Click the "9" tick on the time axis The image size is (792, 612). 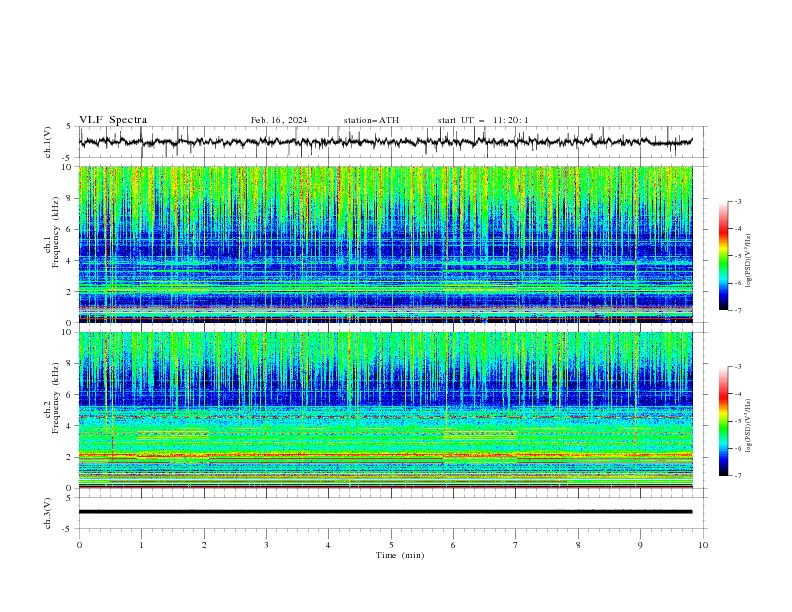tap(640, 545)
